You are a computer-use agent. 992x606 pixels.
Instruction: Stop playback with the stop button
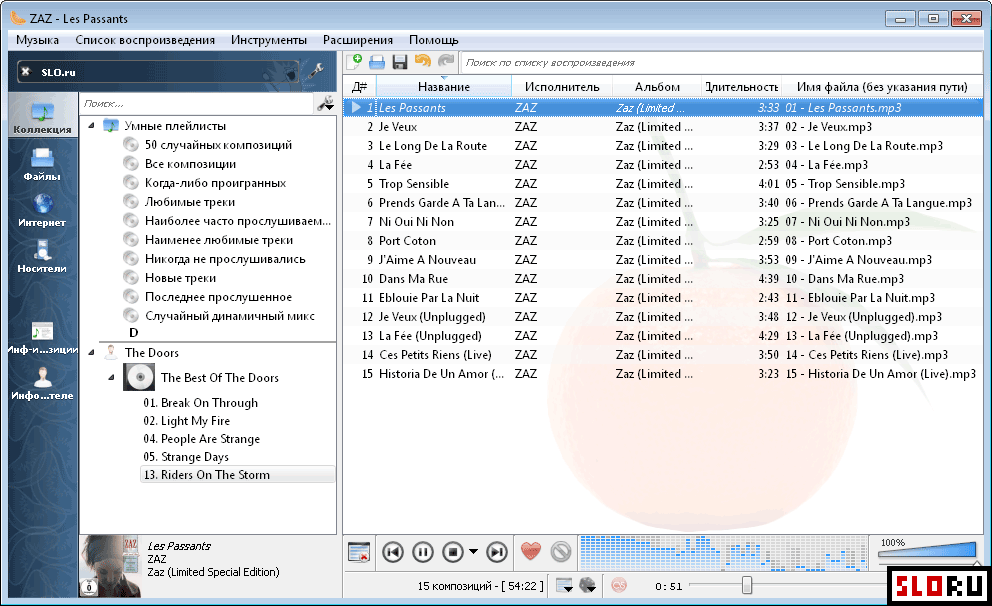453,552
